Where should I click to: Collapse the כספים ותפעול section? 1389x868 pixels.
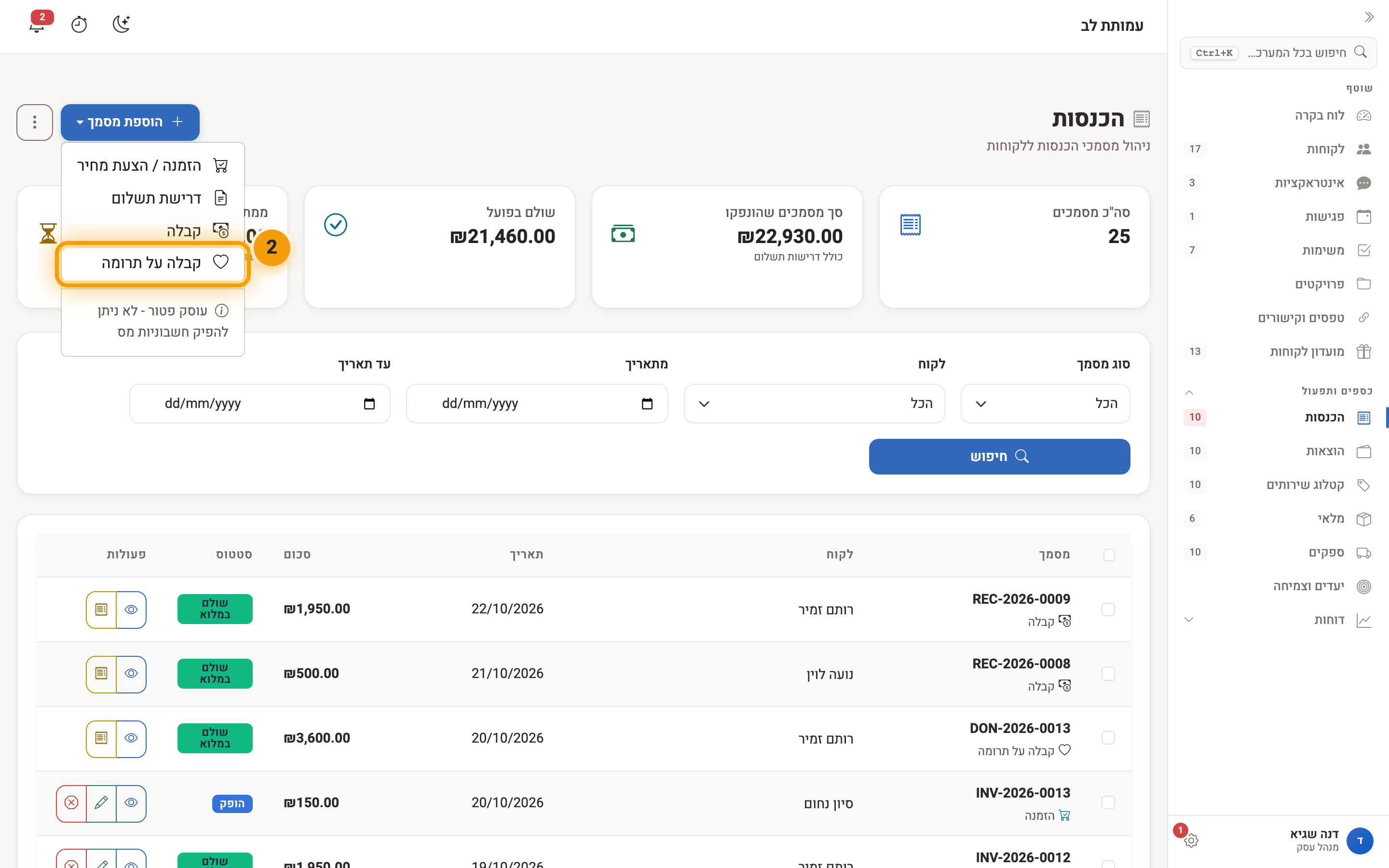[1278, 392]
